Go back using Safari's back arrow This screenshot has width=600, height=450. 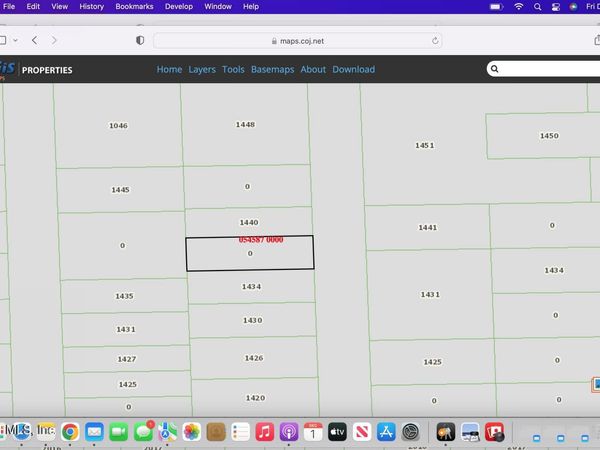coord(34,40)
